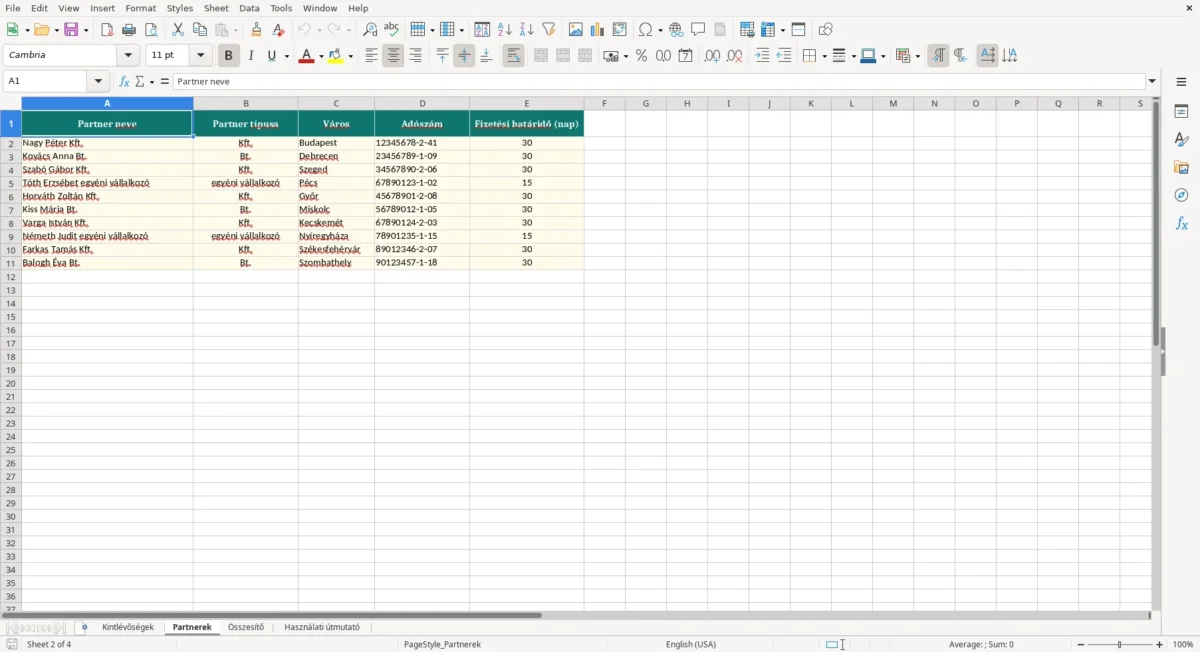Switch to Kintlévőségek sheet tab
The image size is (1200, 652).
pyautogui.click(x=128, y=628)
